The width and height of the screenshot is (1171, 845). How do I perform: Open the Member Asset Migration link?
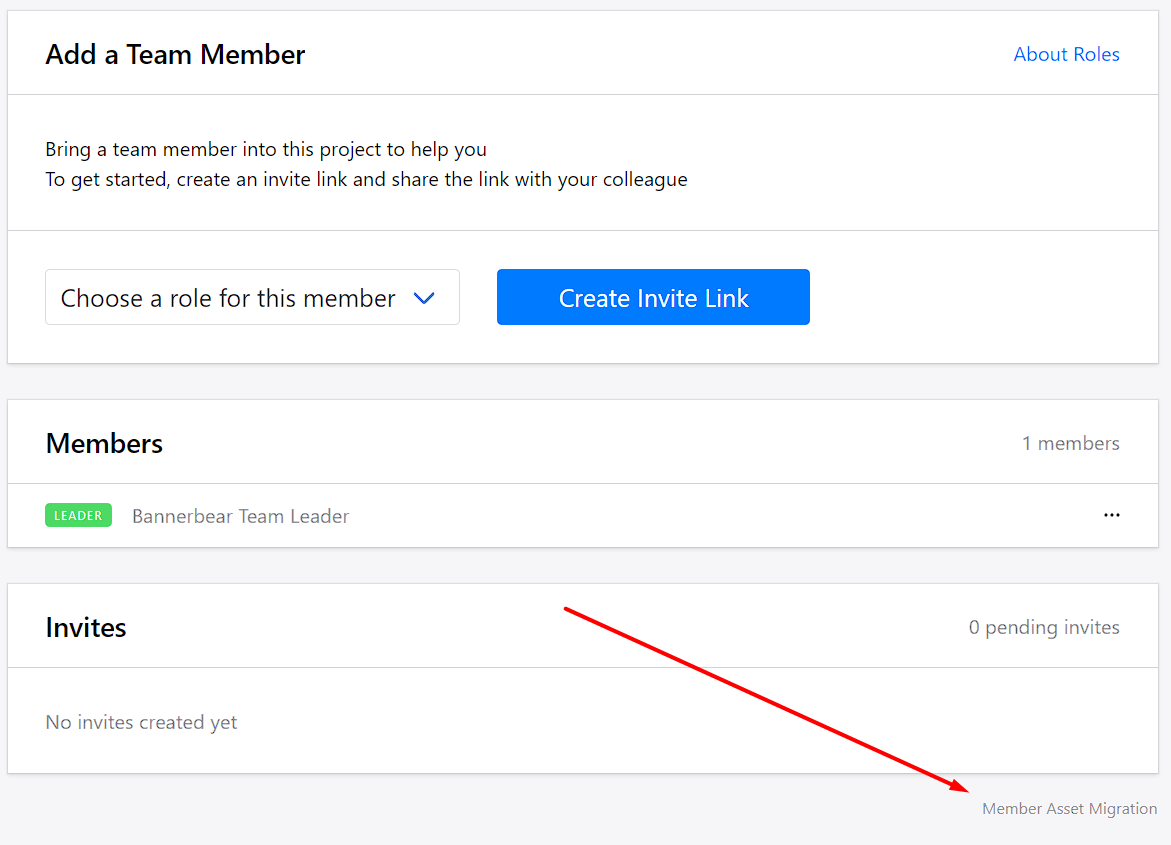click(x=1069, y=809)
